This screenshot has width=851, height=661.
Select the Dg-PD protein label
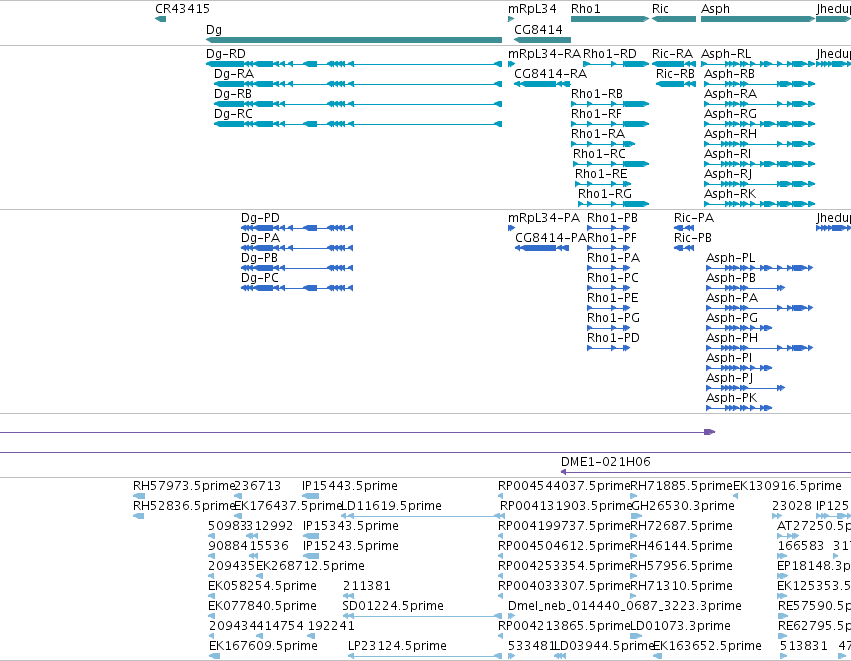[x=261, y=218]
